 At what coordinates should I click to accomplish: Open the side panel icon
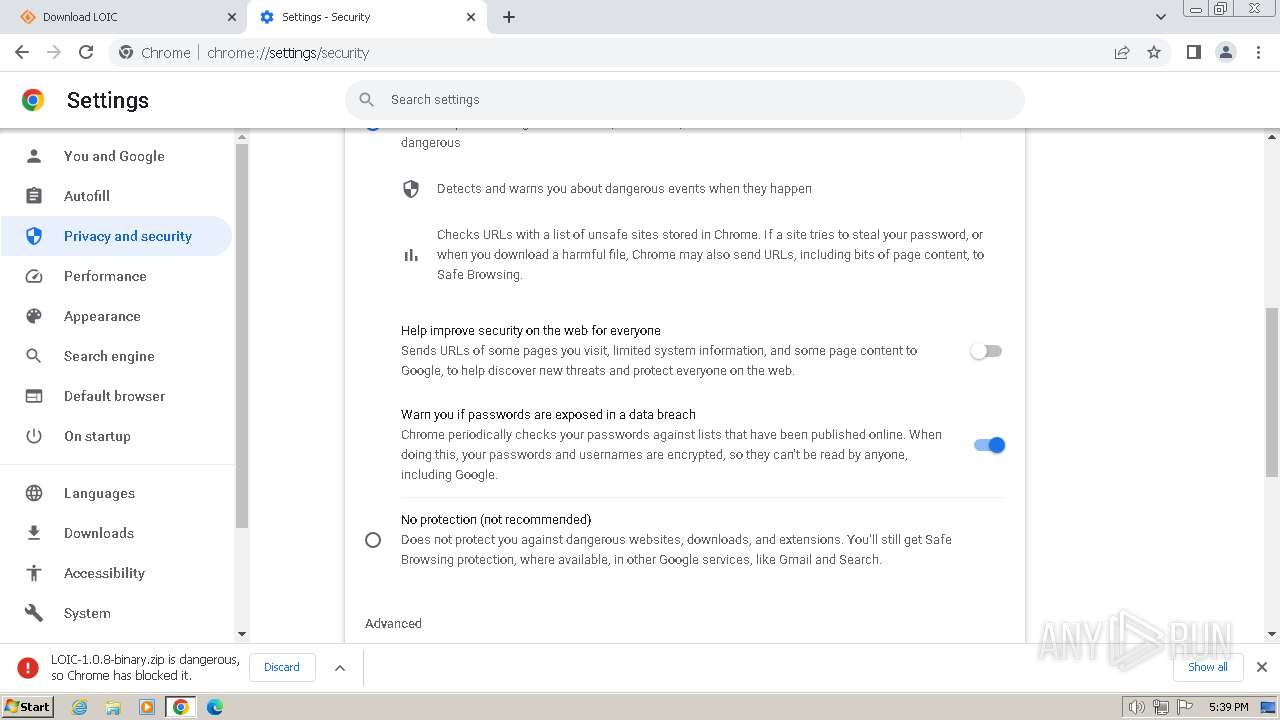[1193, 53]
